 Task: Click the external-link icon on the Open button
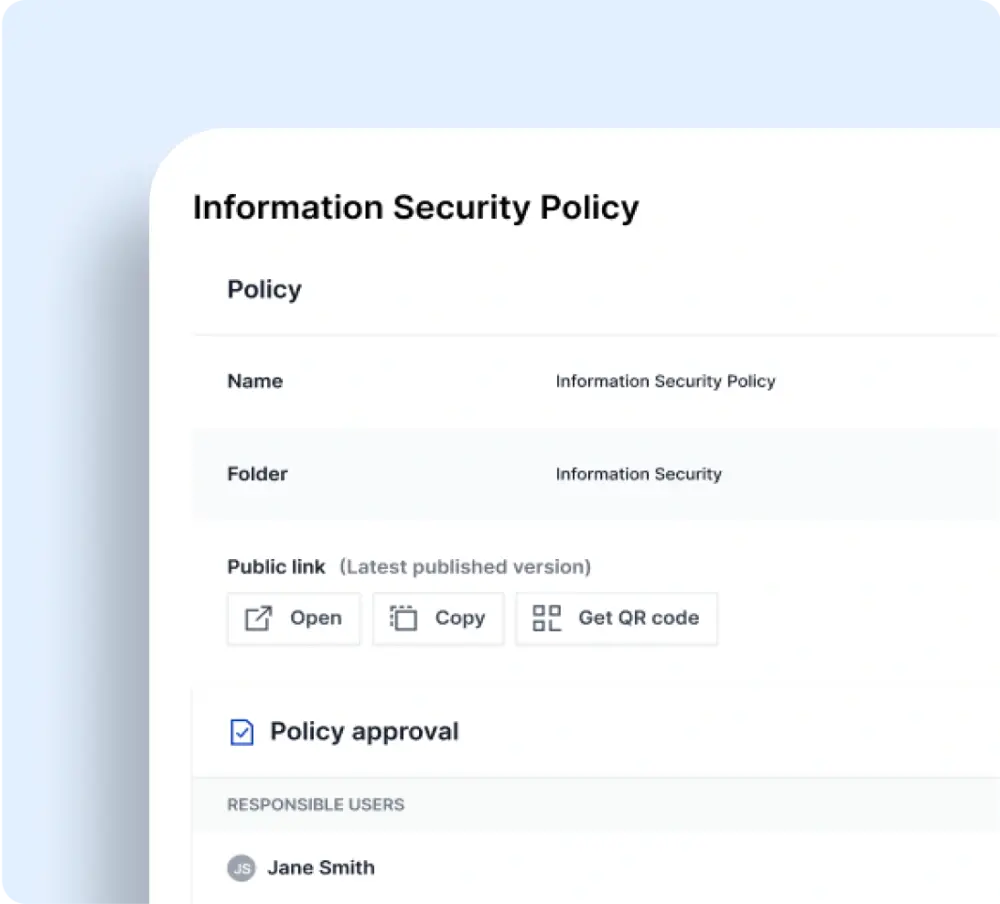click(x=258, y=619)
